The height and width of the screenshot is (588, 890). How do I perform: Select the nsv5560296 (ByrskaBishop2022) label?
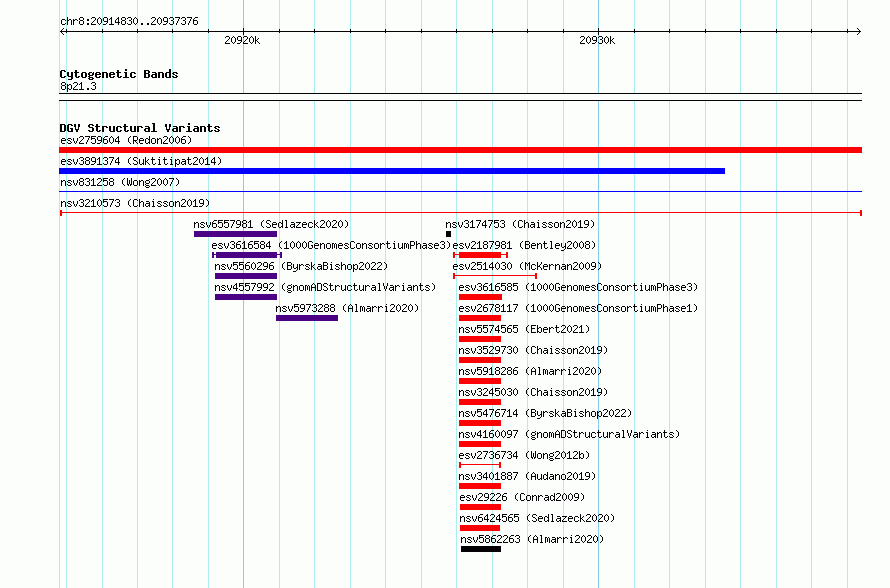coord(301,266)
